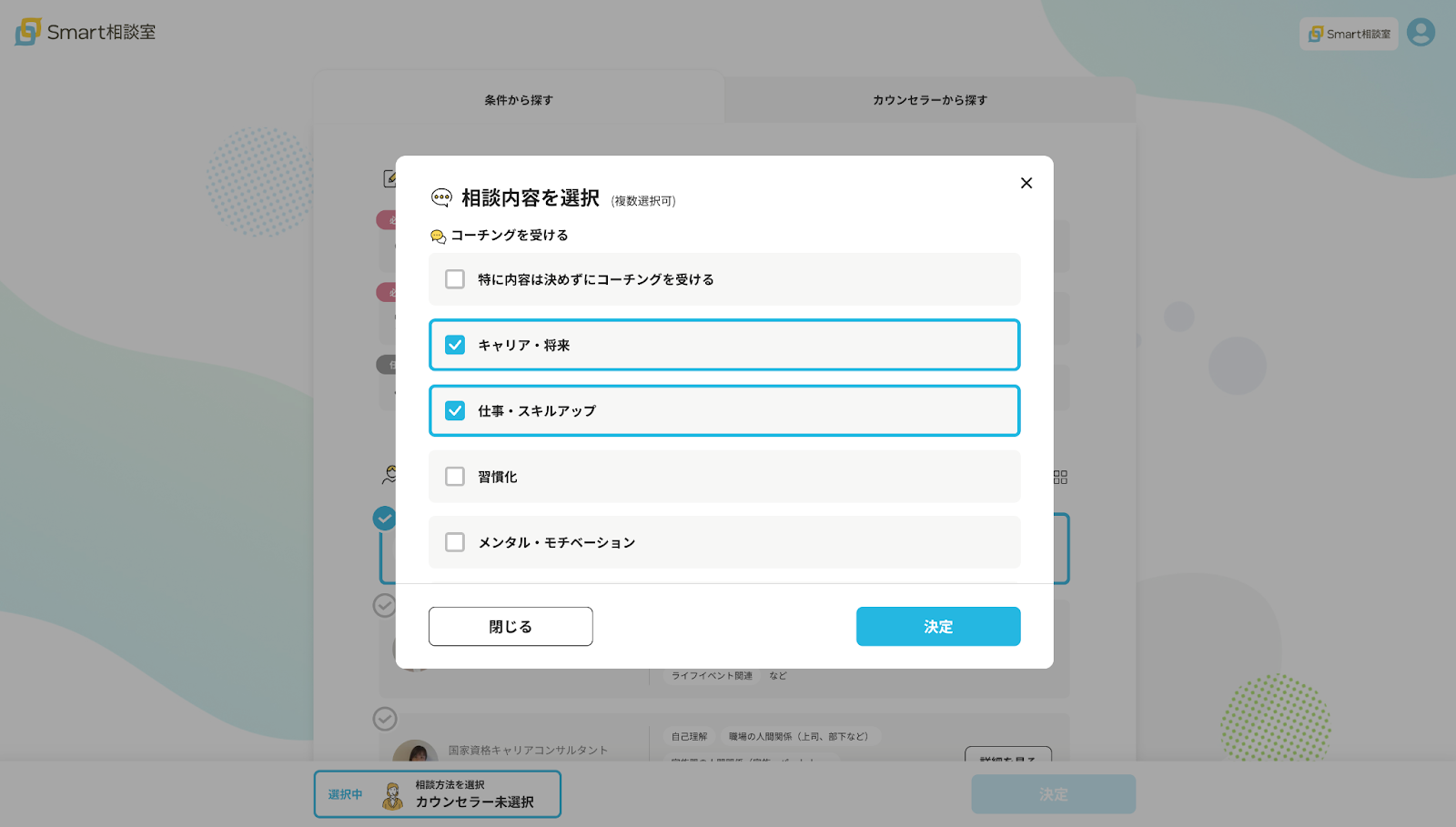Toggle the メンタル・モチベーション checkbox
Image resolution: width=1456 pixels, height=827 pixels.
click(x=454, y=541)
